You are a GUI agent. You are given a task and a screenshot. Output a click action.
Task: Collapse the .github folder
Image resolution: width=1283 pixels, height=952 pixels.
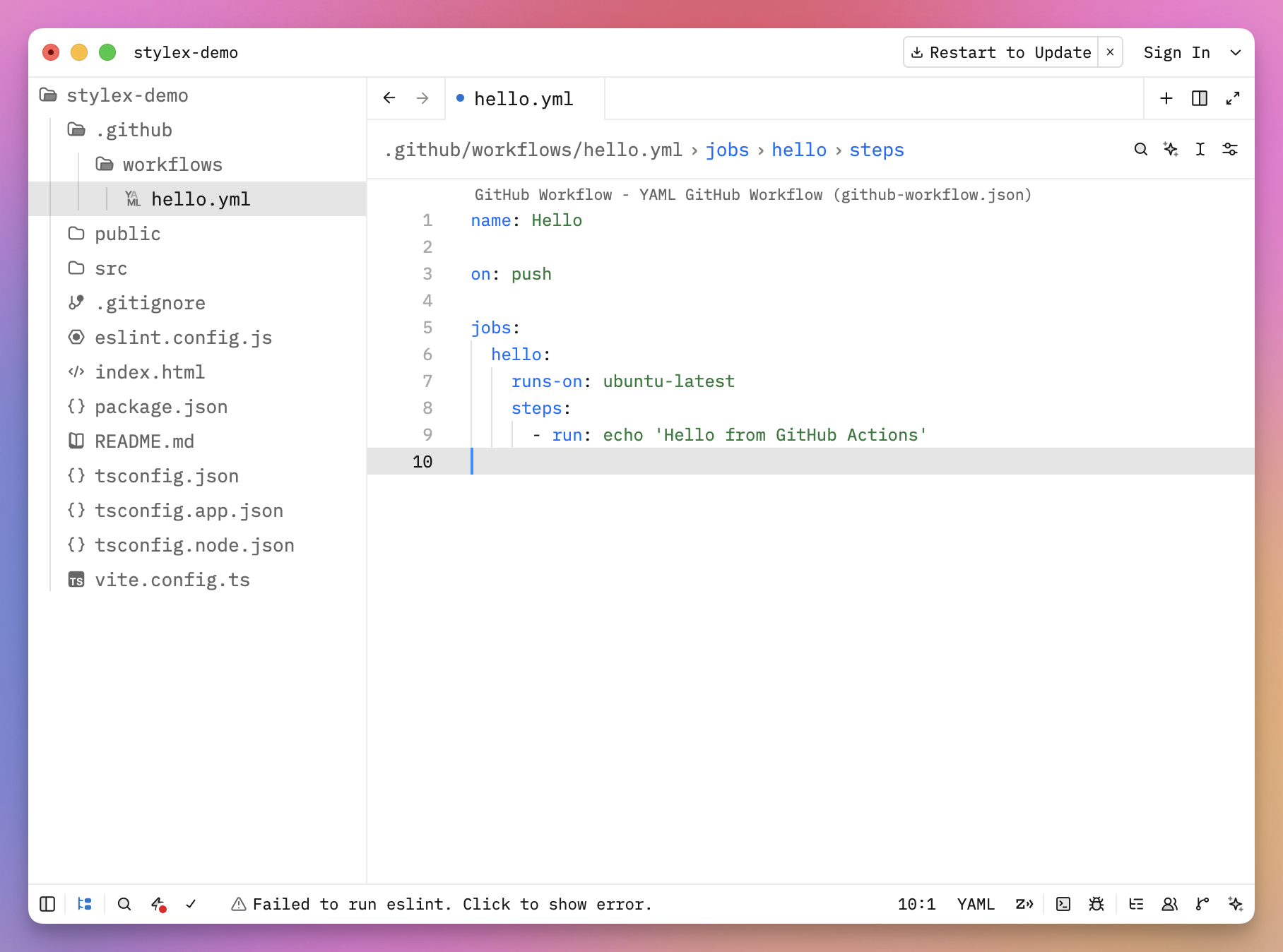tap(198, 130)
